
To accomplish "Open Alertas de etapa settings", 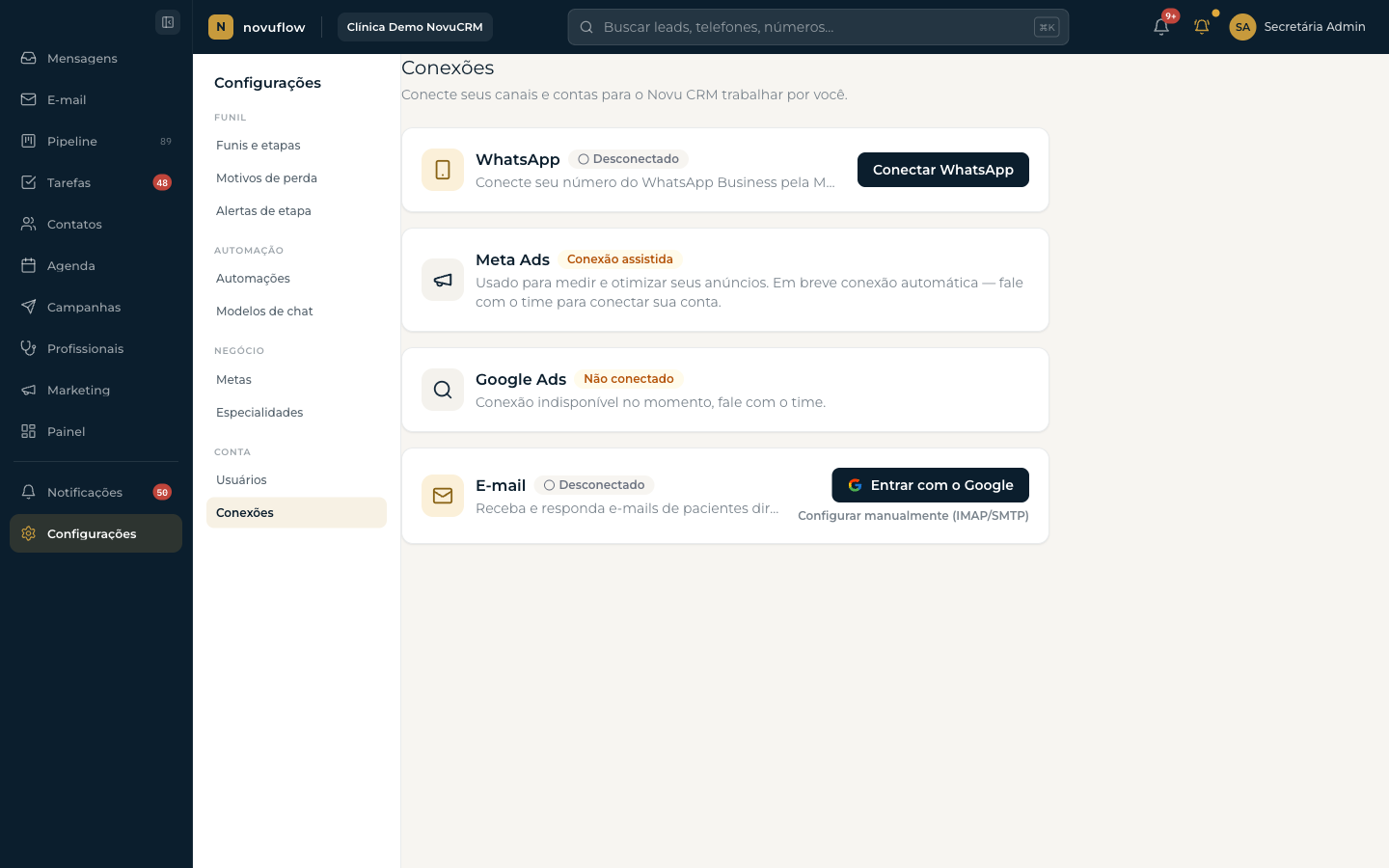I will 296,211.
